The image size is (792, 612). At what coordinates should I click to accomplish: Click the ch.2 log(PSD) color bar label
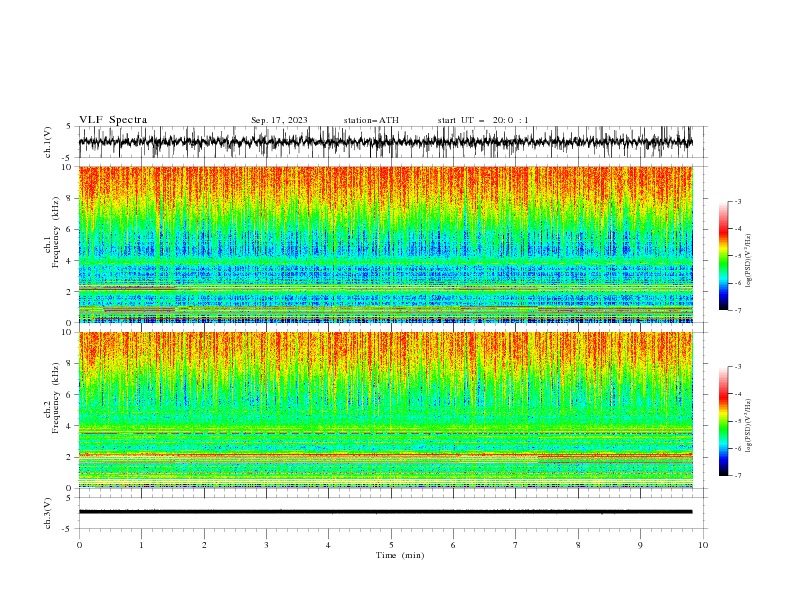(749, 425)
